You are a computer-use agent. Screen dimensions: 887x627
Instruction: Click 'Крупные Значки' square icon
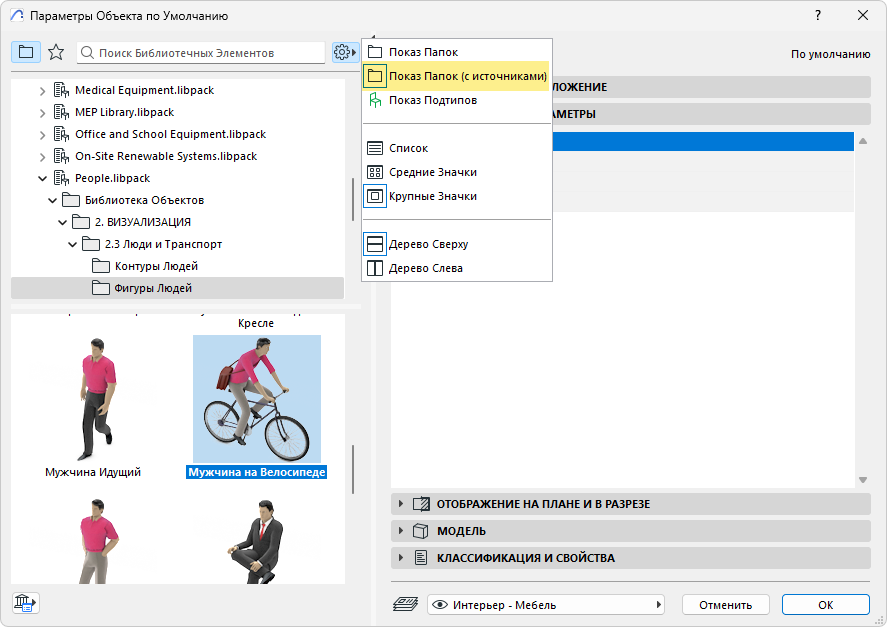375,196
